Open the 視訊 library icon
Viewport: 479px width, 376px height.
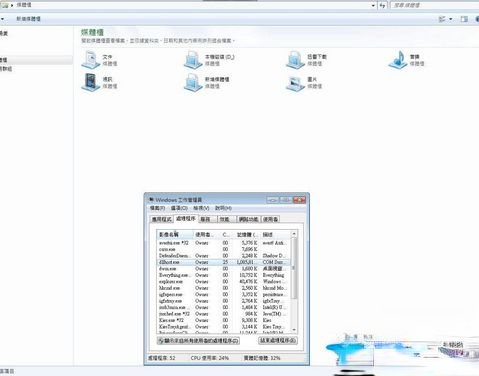click(91, 82)
